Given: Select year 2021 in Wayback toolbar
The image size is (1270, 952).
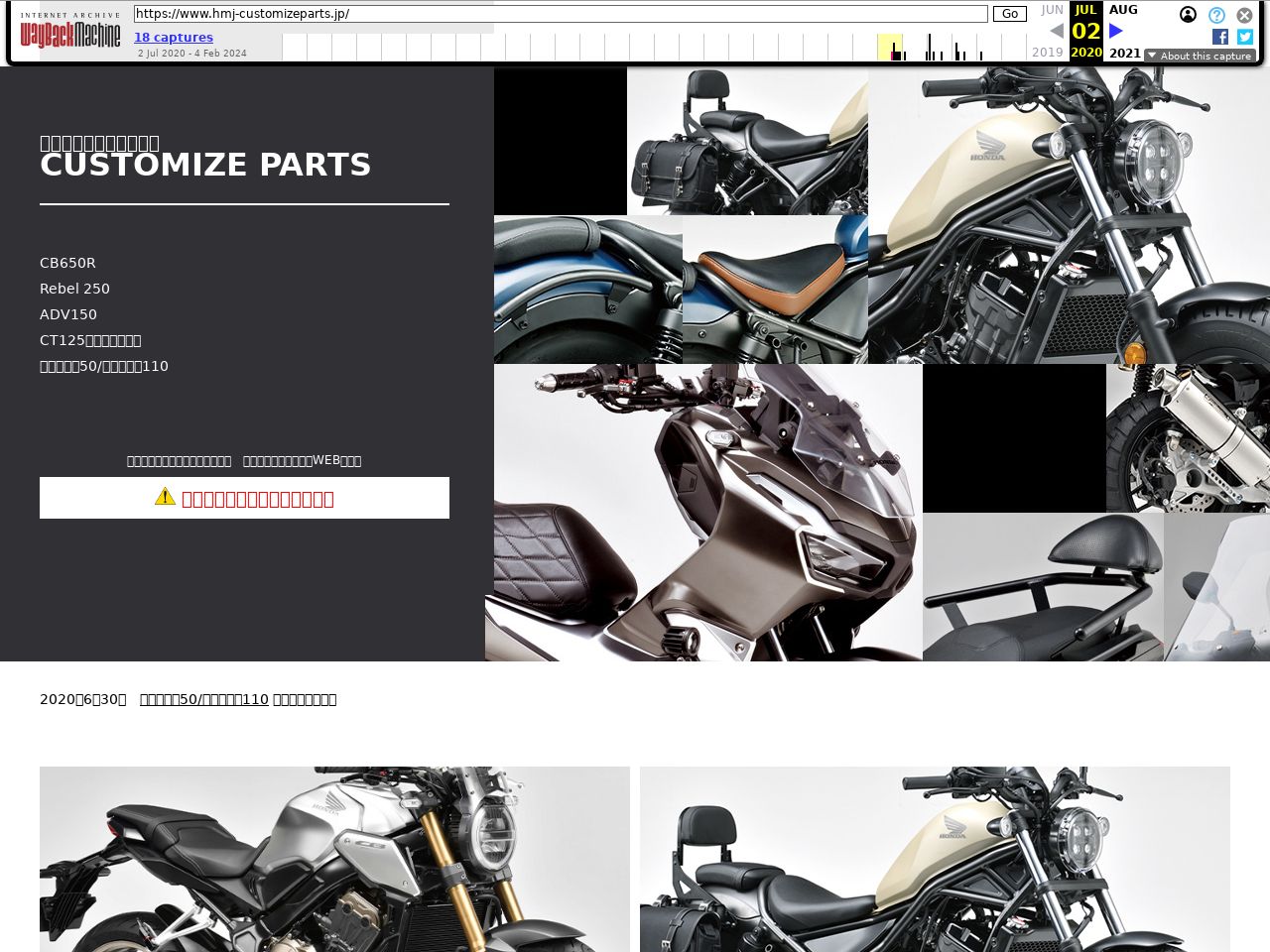Looking at the screenshot, I should [x=1125, y=53].
